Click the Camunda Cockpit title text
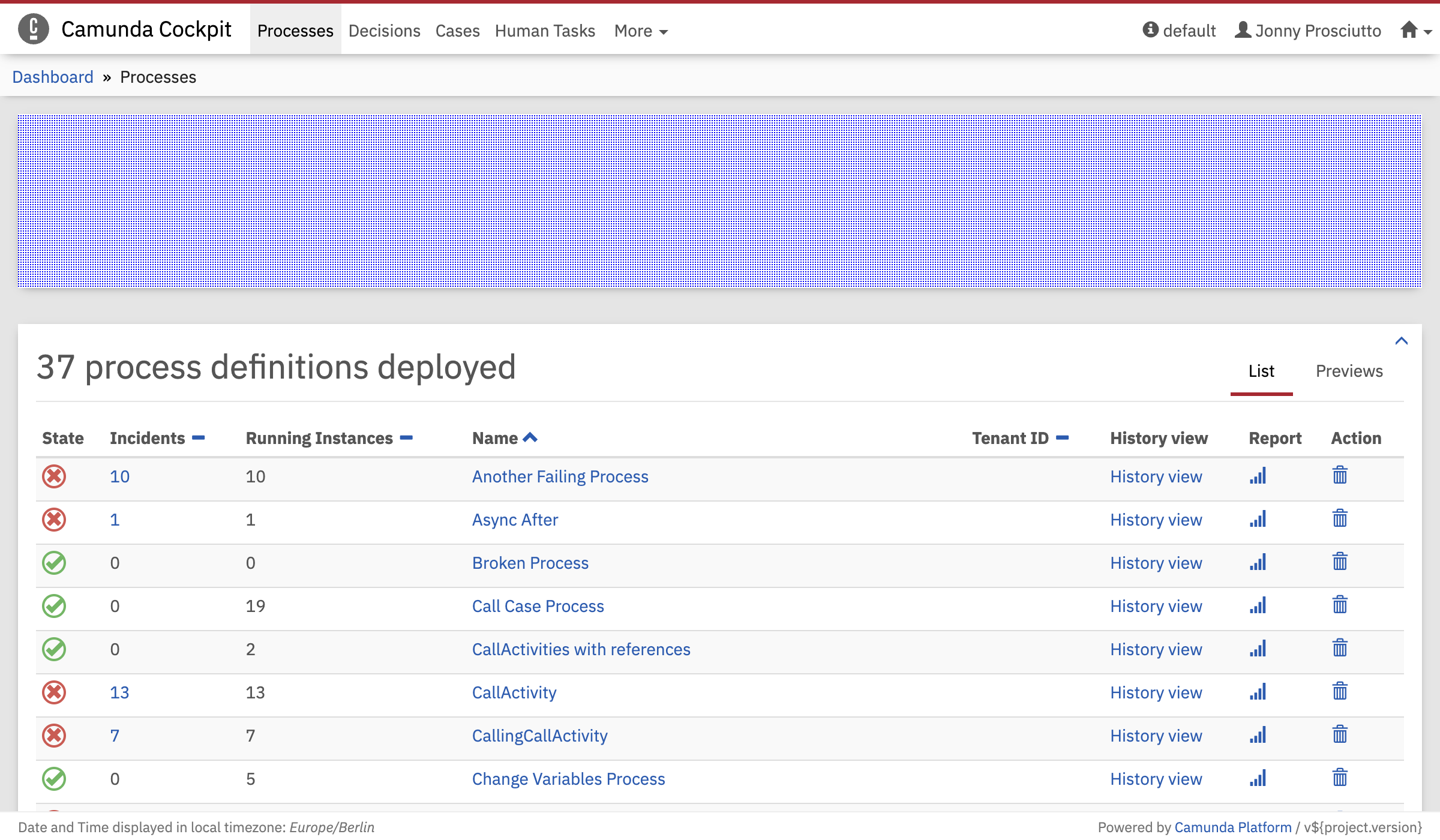1440x840 pixels. (146, 29)
